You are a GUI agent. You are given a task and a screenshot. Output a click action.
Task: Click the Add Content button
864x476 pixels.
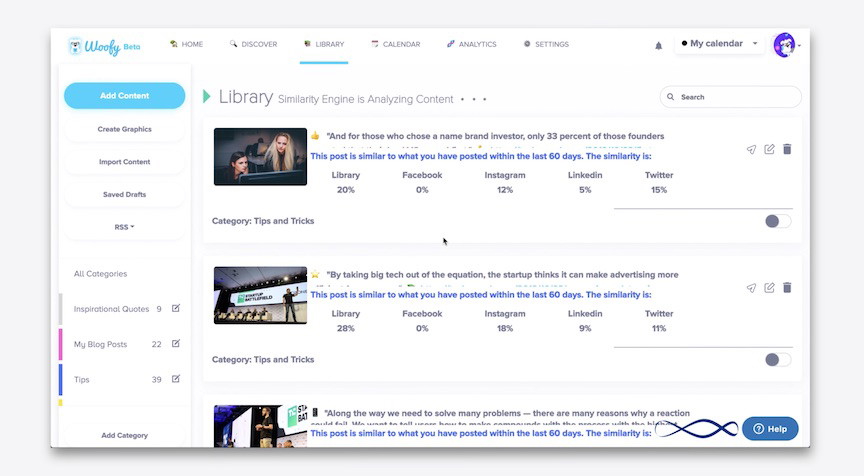[125, 96]
